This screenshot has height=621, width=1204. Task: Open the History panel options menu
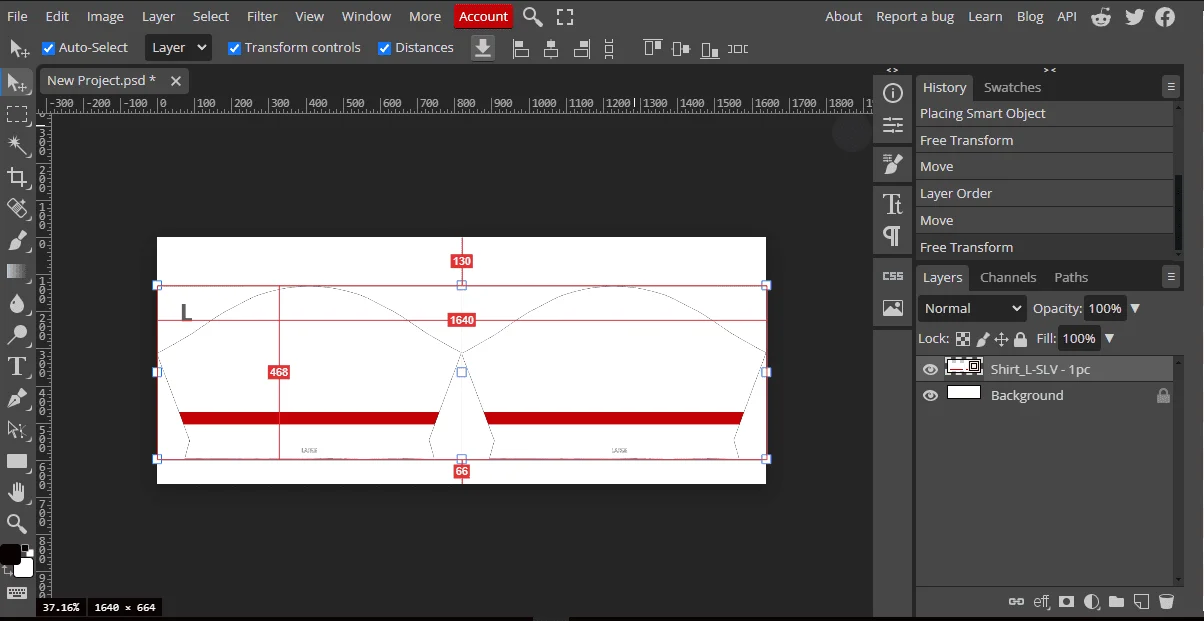coord(1171,87)
